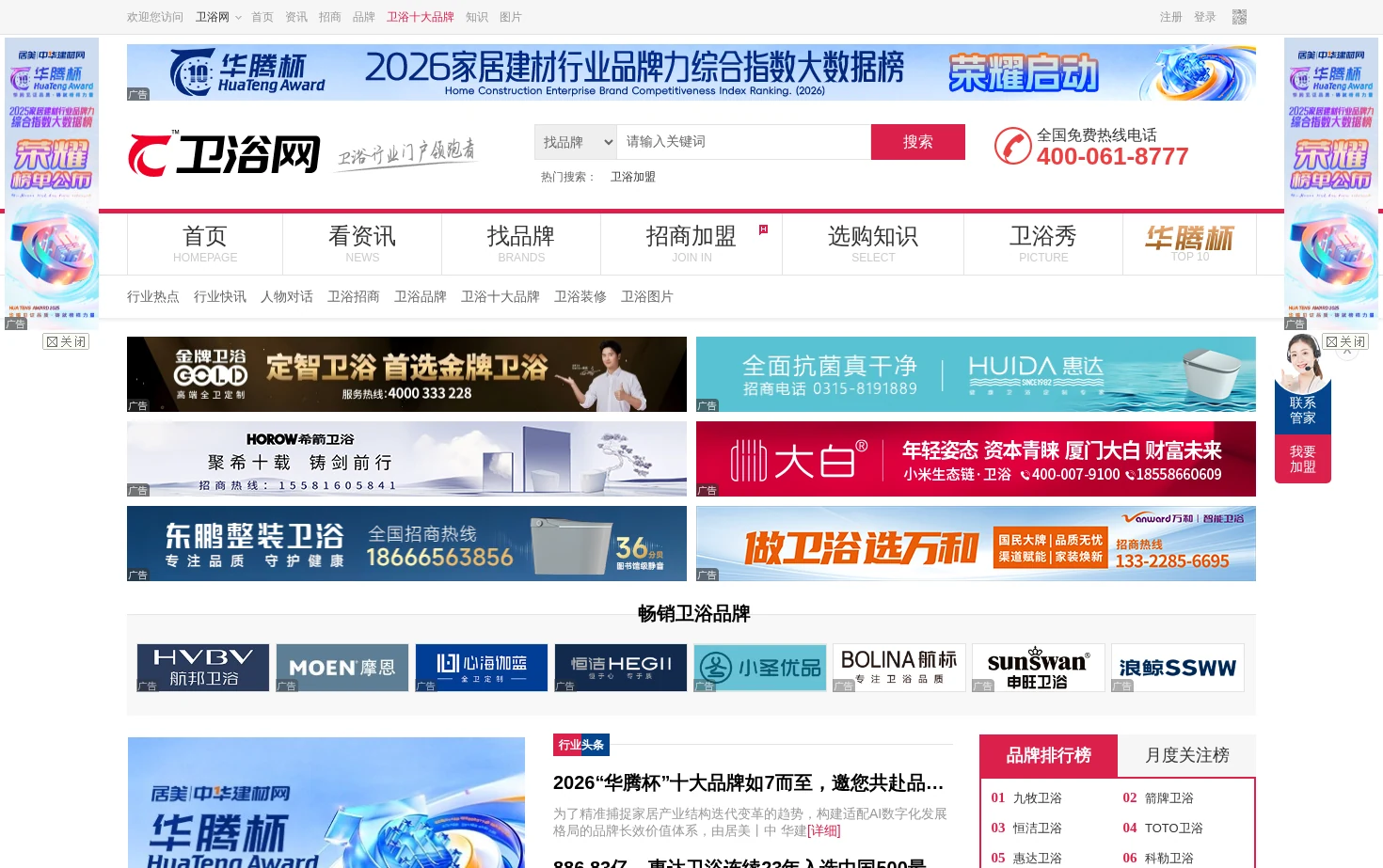Open the 找品牌 search type dropdown

(x=576, y=142)
